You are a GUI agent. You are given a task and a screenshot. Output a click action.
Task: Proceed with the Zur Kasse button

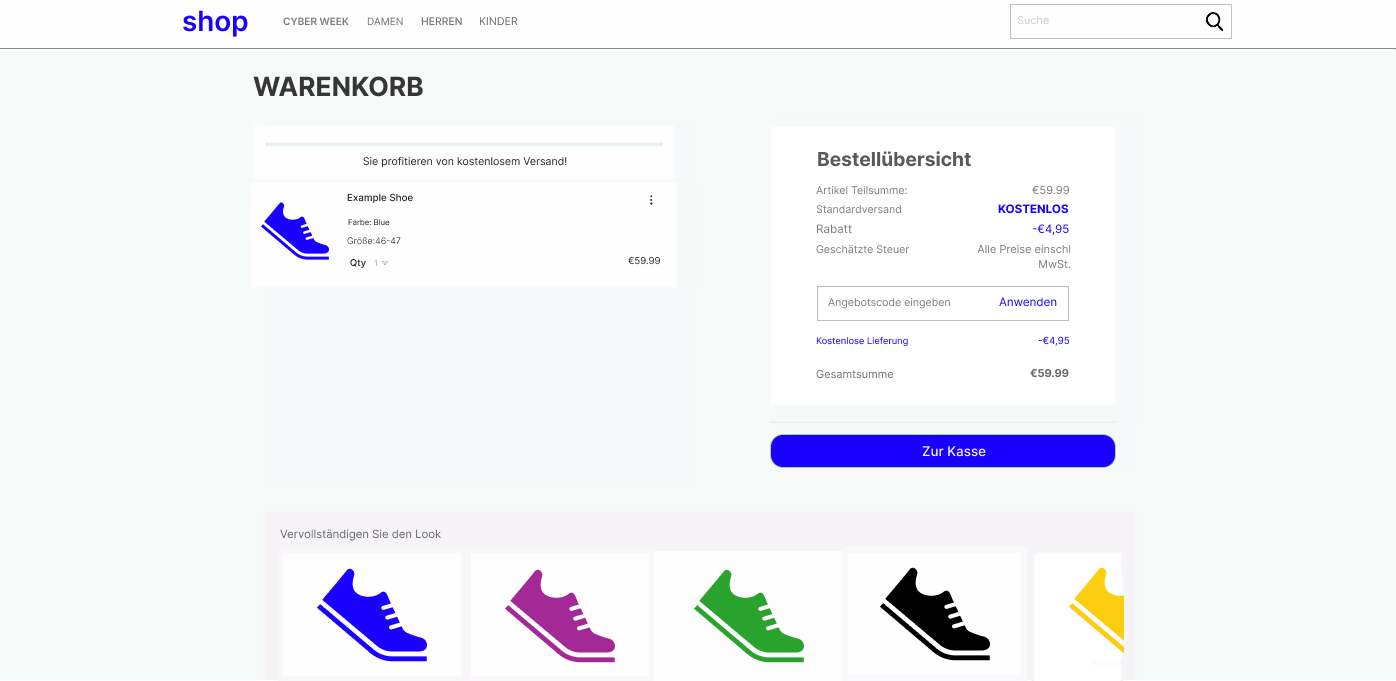click(x=942, y=451)
